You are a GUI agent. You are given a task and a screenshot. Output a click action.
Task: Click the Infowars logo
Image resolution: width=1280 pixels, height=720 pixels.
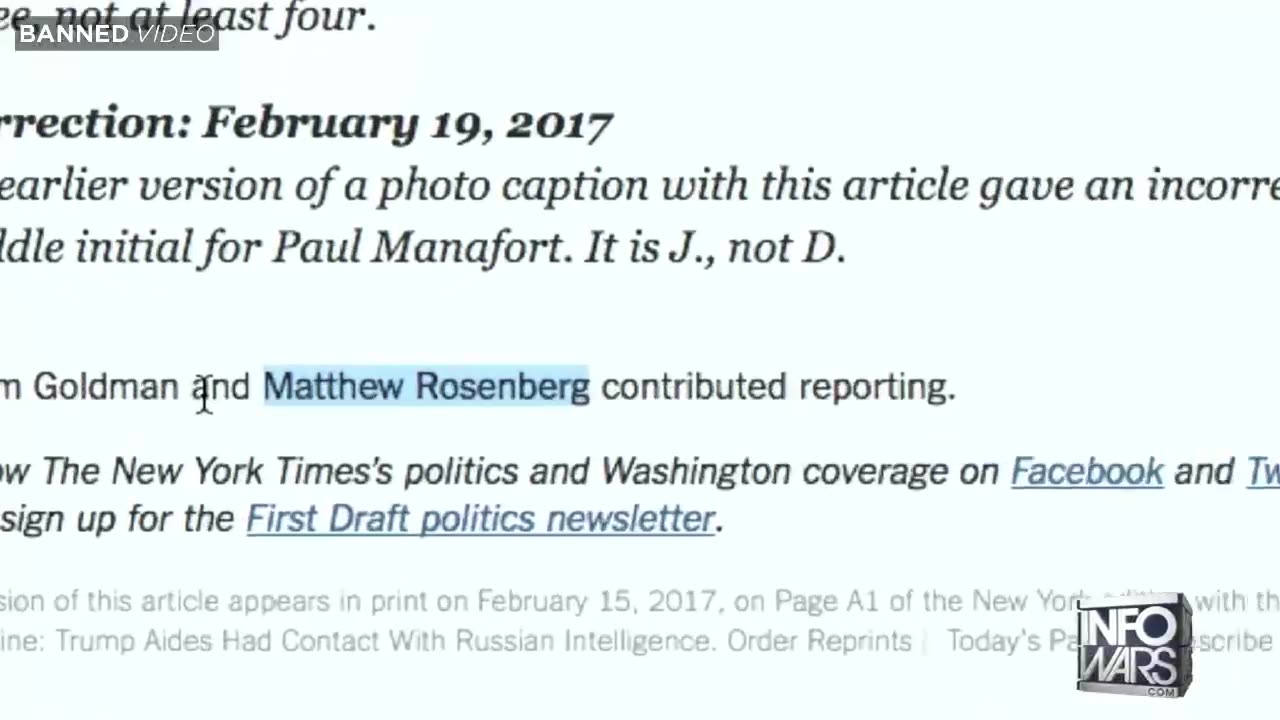pos(1133,645)
